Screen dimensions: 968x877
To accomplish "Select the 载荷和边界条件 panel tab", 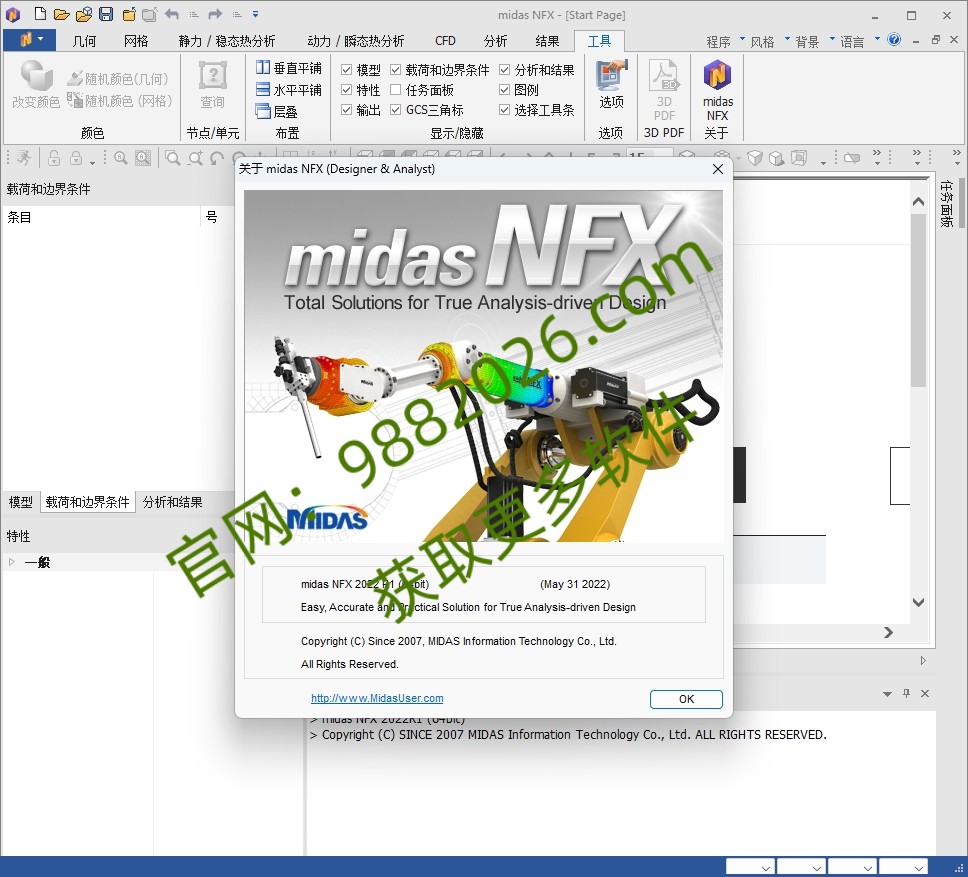I will 88,502.
